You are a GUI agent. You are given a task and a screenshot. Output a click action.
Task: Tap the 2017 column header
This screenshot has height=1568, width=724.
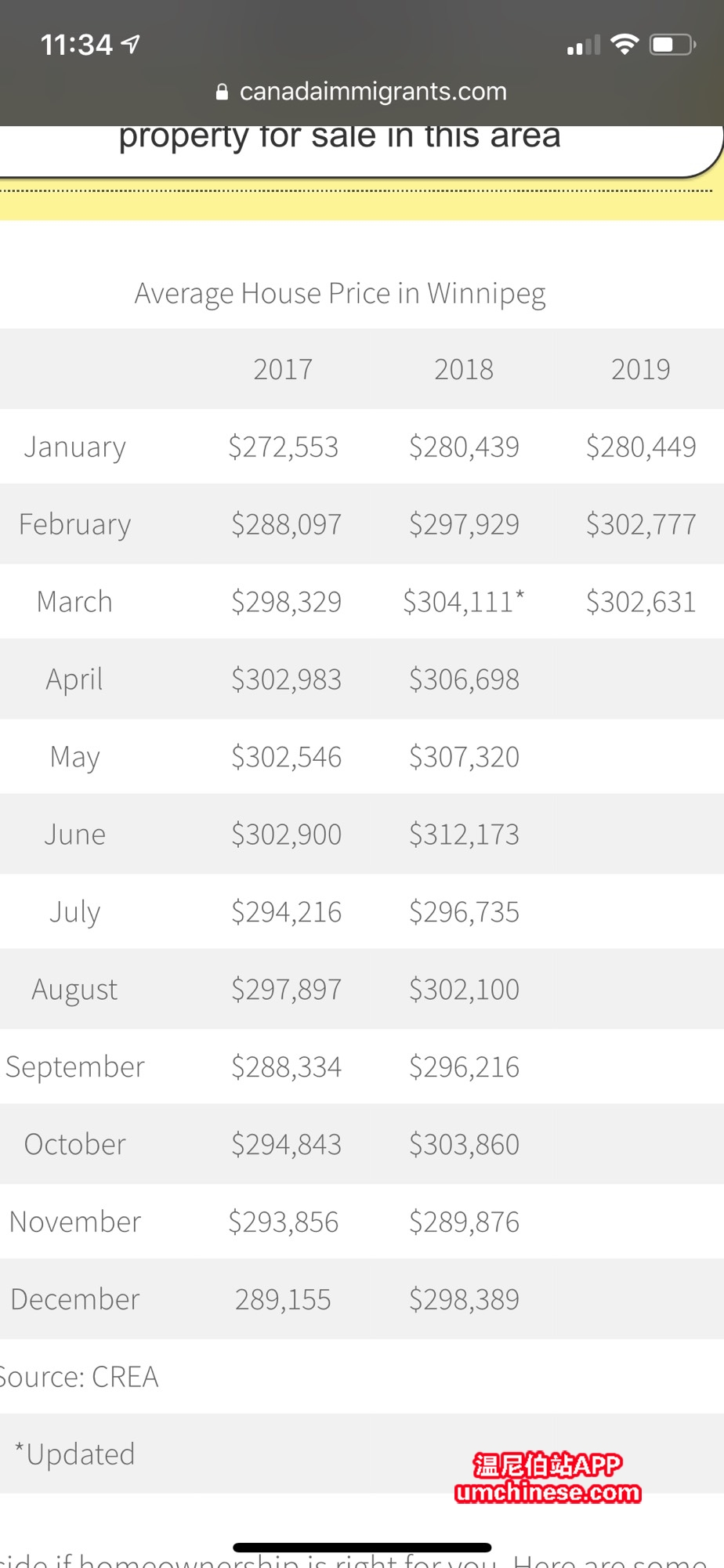(283, 369)
